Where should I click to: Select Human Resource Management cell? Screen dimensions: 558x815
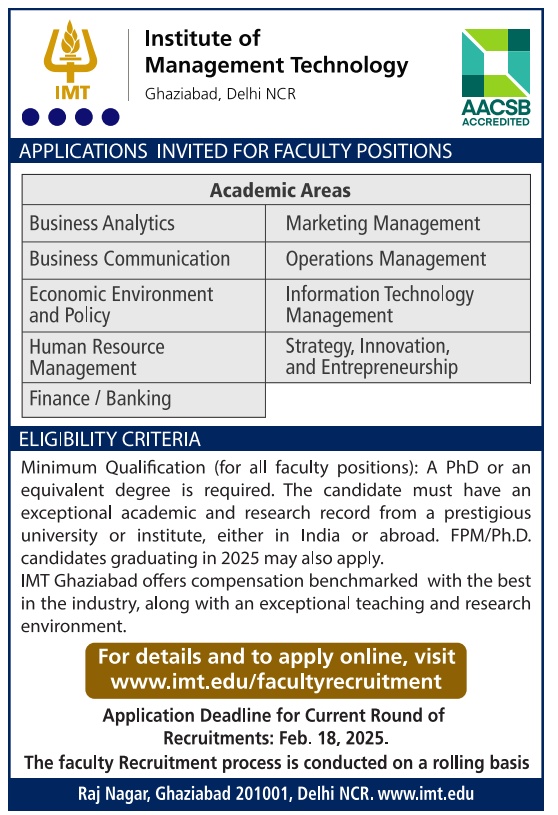(144, 357)
